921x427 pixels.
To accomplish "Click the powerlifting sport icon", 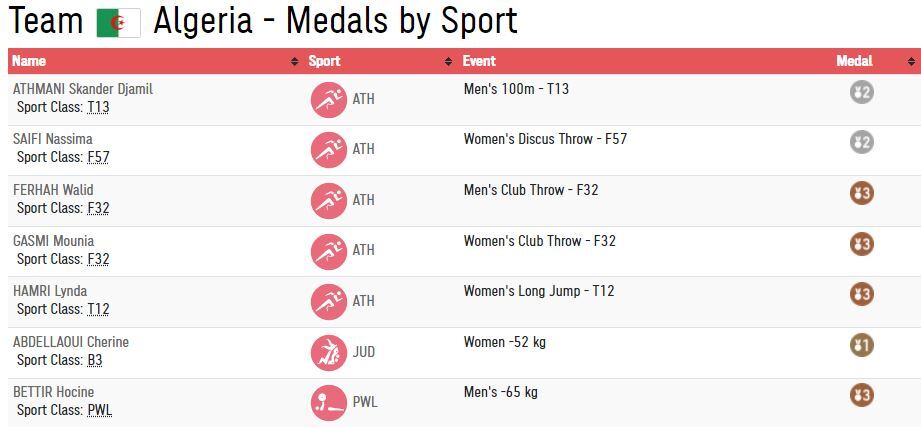I will 328,402.
